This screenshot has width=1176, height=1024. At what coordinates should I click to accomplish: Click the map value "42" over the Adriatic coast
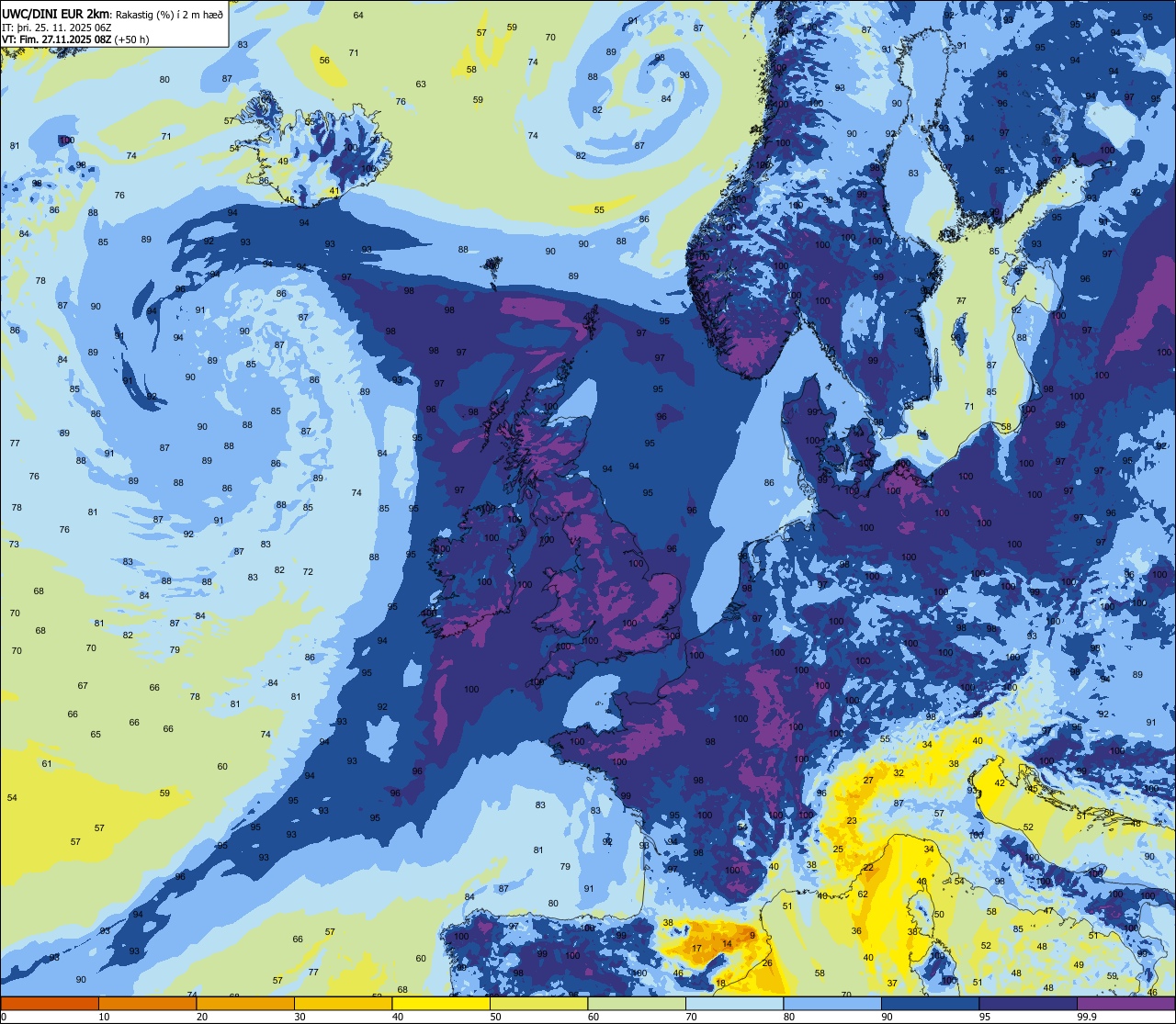click(1001, 782)
